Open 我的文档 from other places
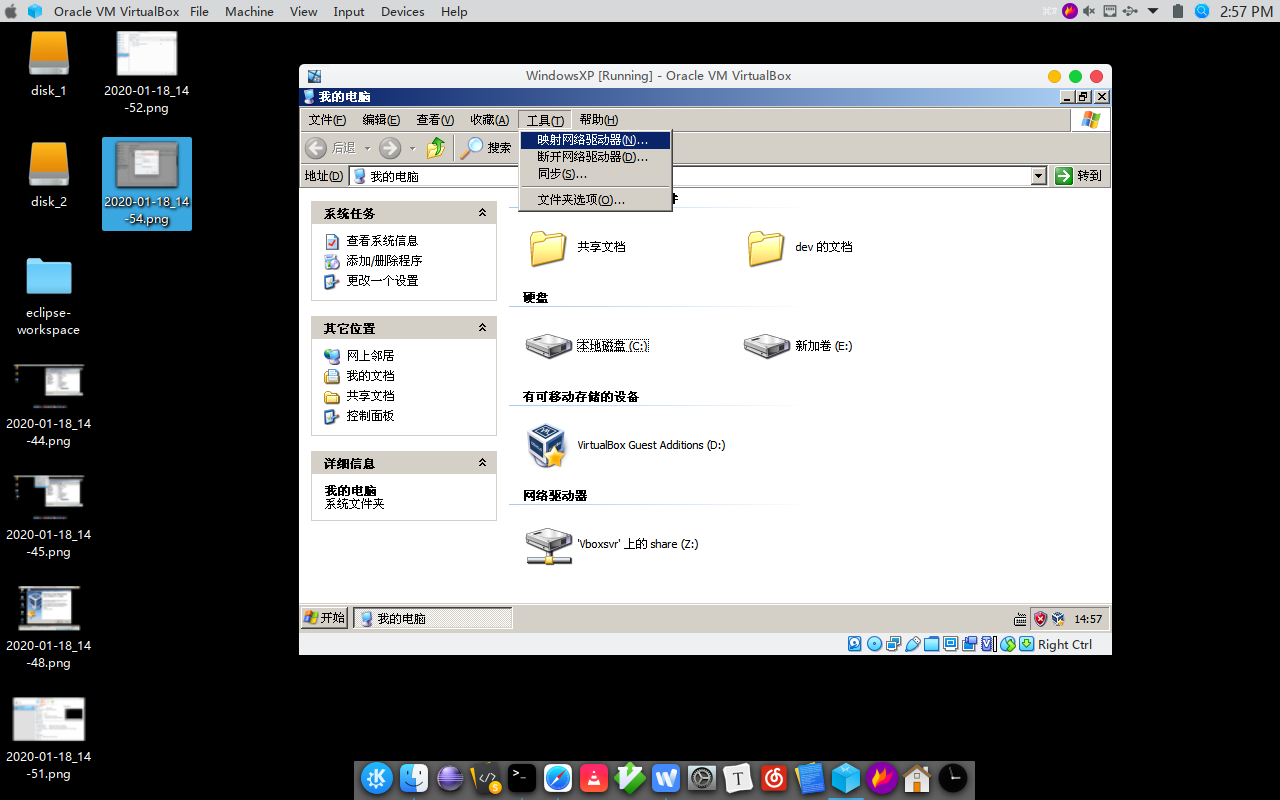This screenshot has height=800, width=1280. pos(370,376)
